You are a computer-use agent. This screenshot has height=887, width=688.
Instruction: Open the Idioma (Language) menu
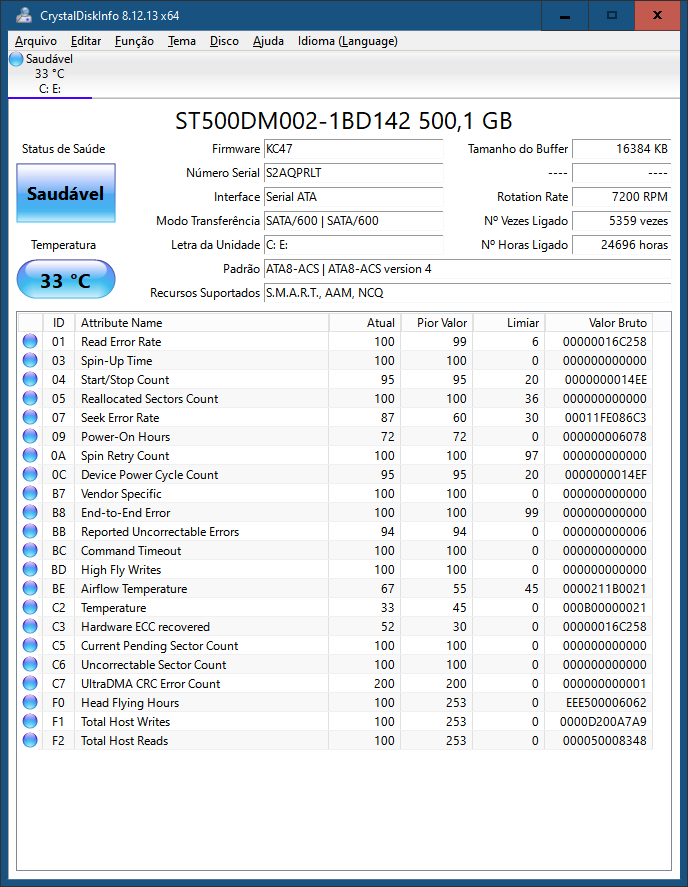click(x=347, y=41)
